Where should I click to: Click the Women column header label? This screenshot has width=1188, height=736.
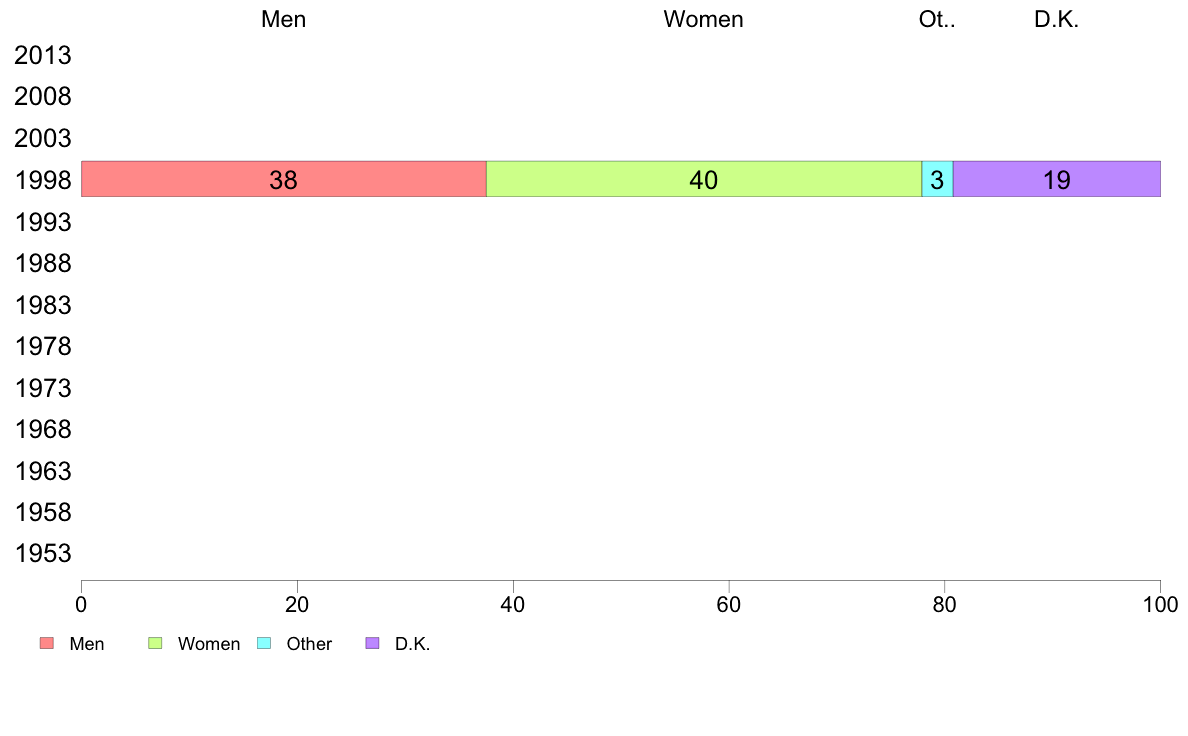(x=704, y=19)
